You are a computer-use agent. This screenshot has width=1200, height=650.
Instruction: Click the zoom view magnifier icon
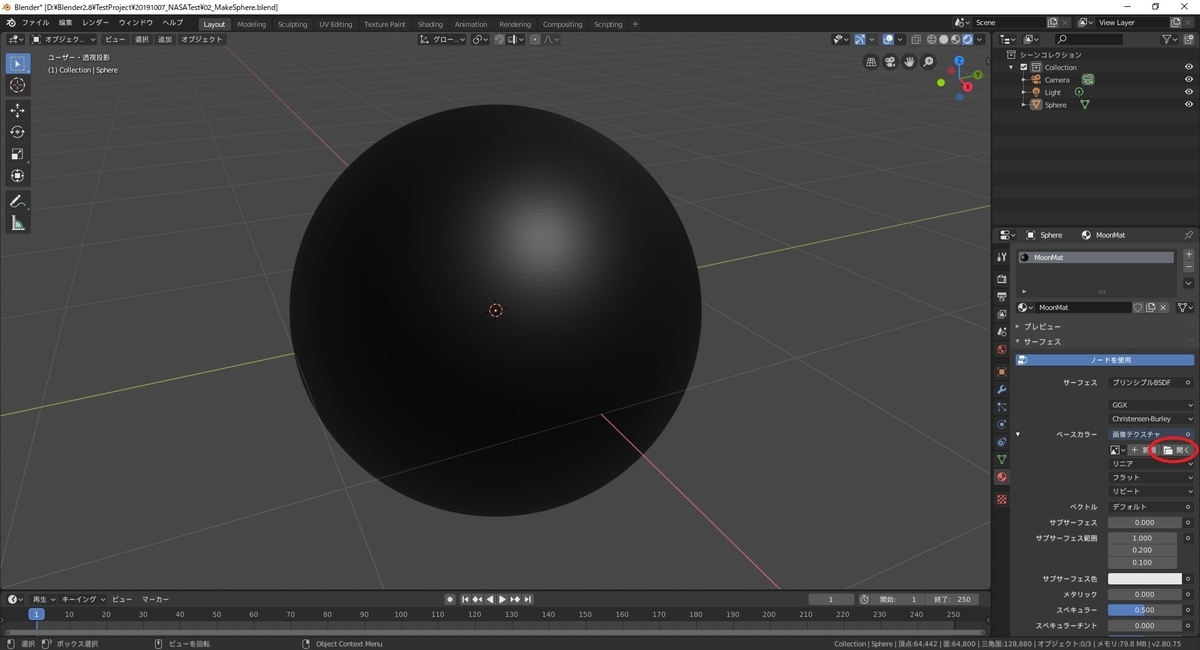click(x=928, y=62)
